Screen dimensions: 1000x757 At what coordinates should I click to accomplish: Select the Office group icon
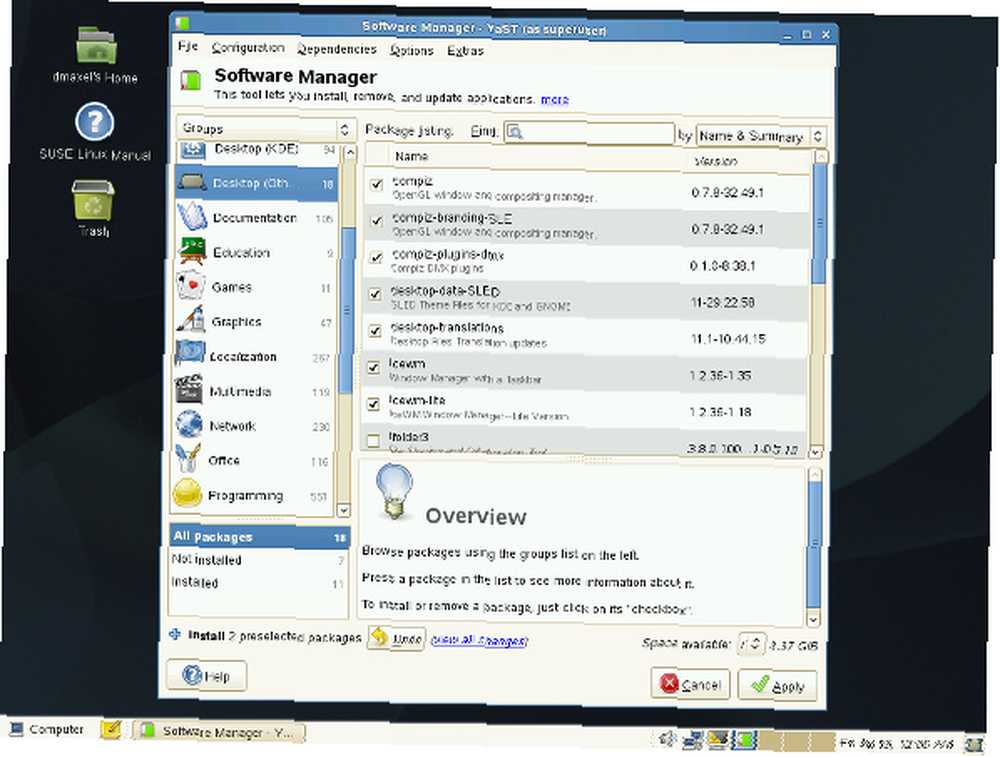tap(188, 458)
